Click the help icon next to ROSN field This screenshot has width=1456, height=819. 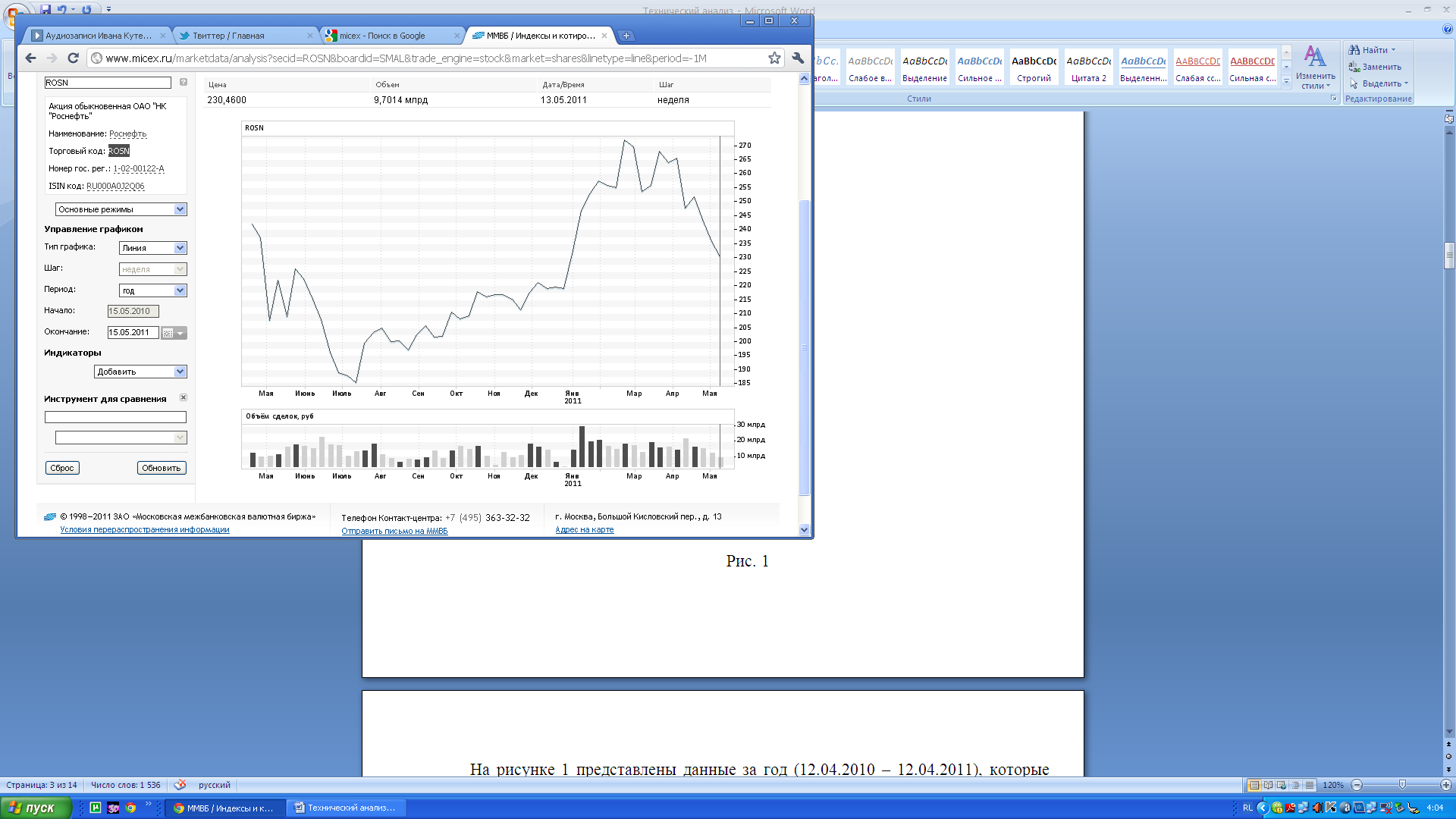click(183, 82)
